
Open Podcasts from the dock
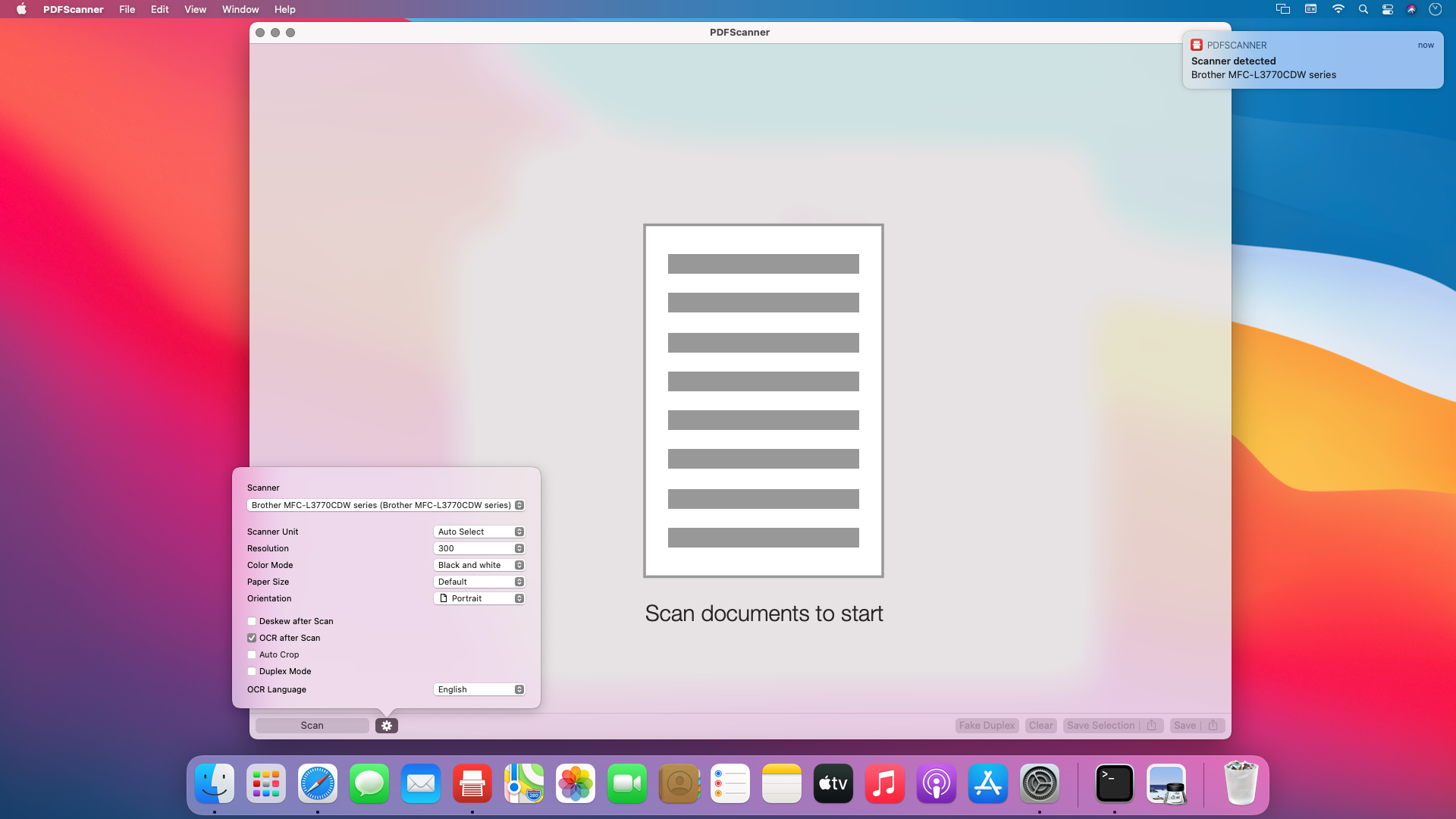[937, 783]
